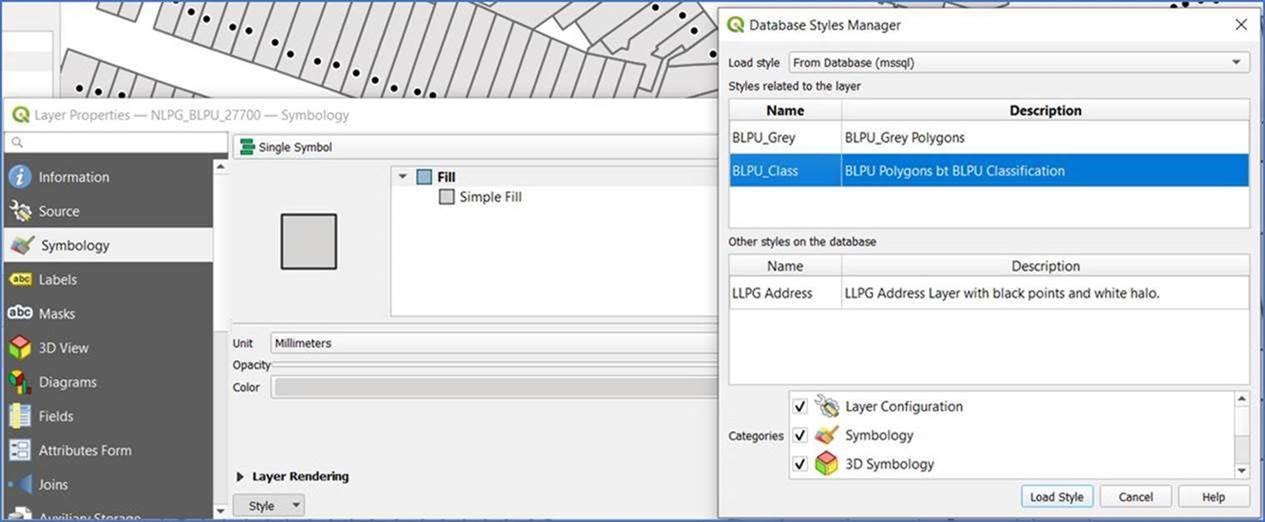Open the Diagrams tab
This screenshot has width=1265, height=522.
[107, 382]
